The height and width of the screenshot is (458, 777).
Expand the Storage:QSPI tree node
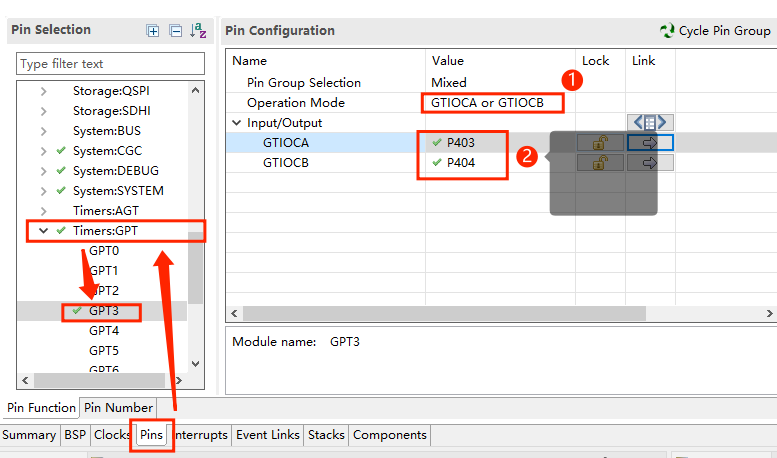(43, 91)
